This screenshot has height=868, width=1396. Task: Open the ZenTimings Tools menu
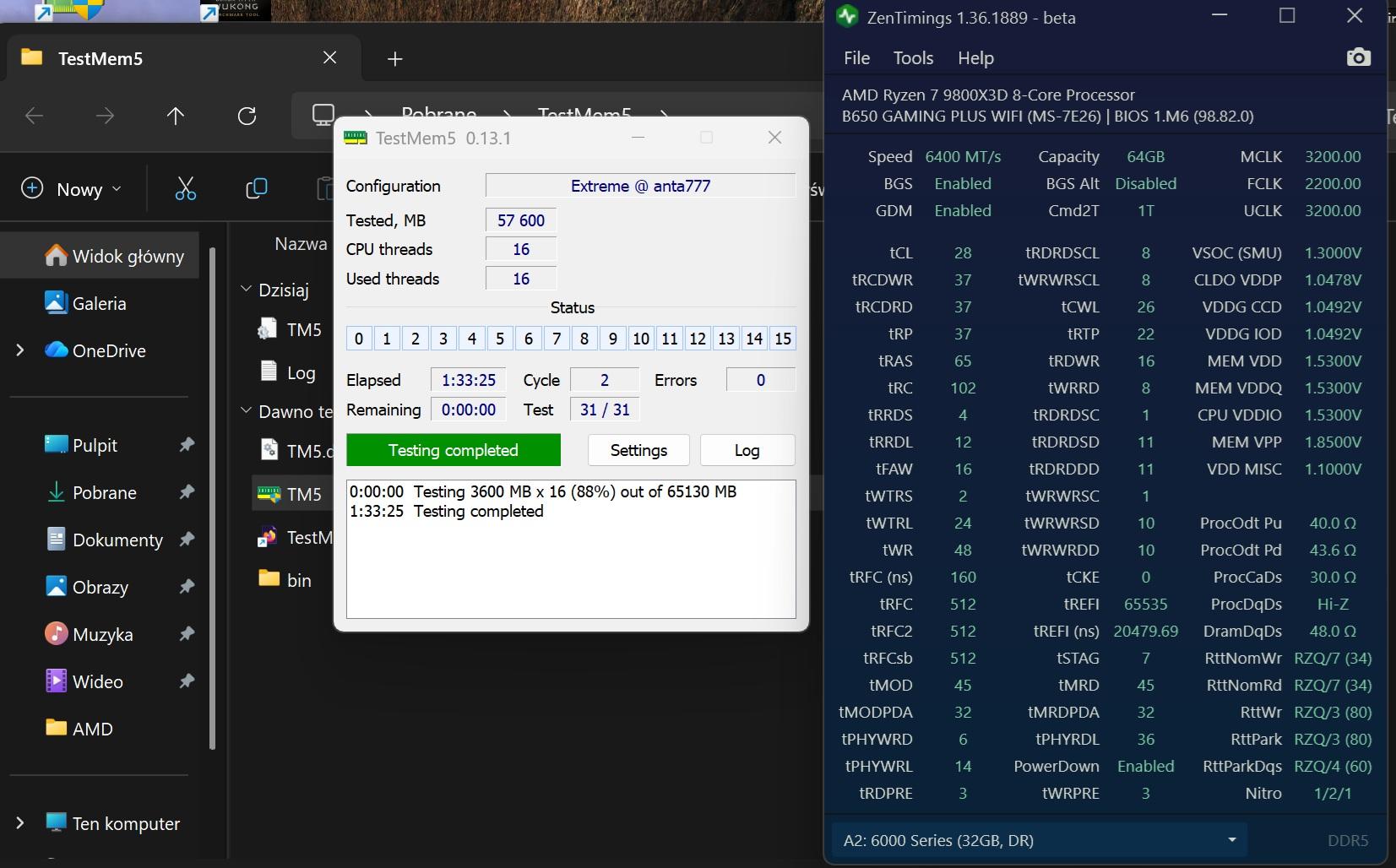tap(913, 57)
